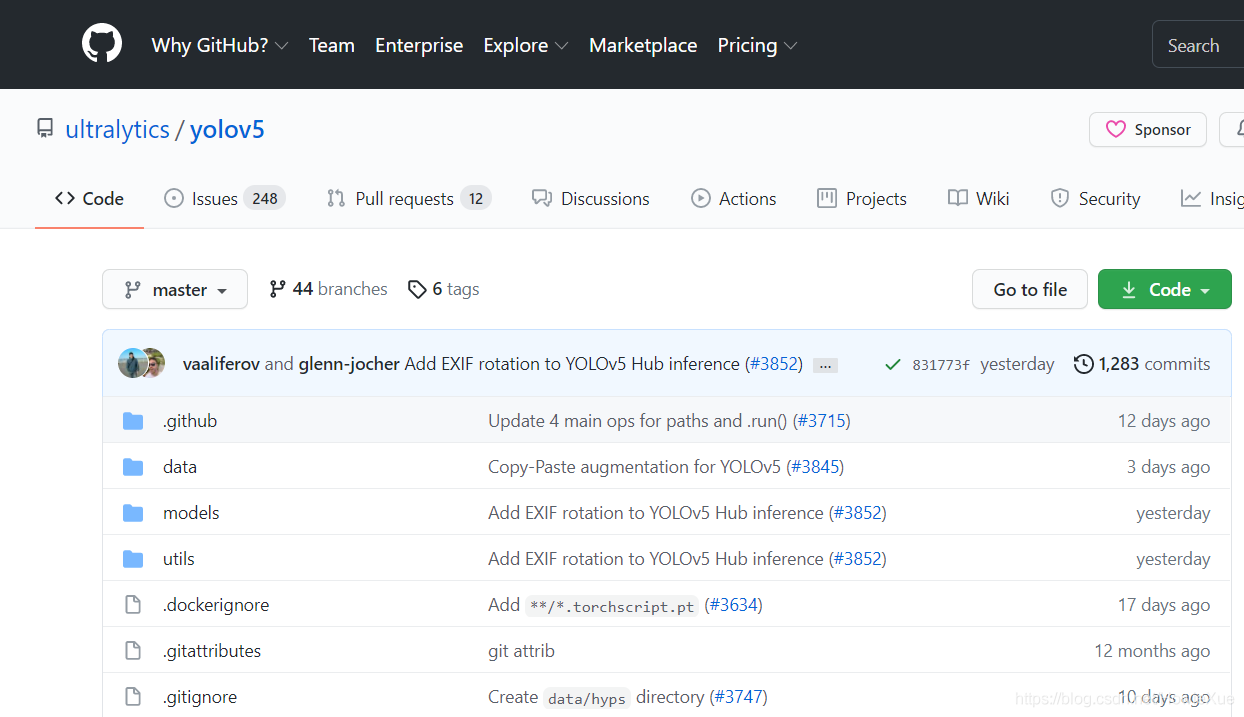This screenshot has height=717, width=1244.
Task: Click the Go to file button
Action: [1030, 289]
